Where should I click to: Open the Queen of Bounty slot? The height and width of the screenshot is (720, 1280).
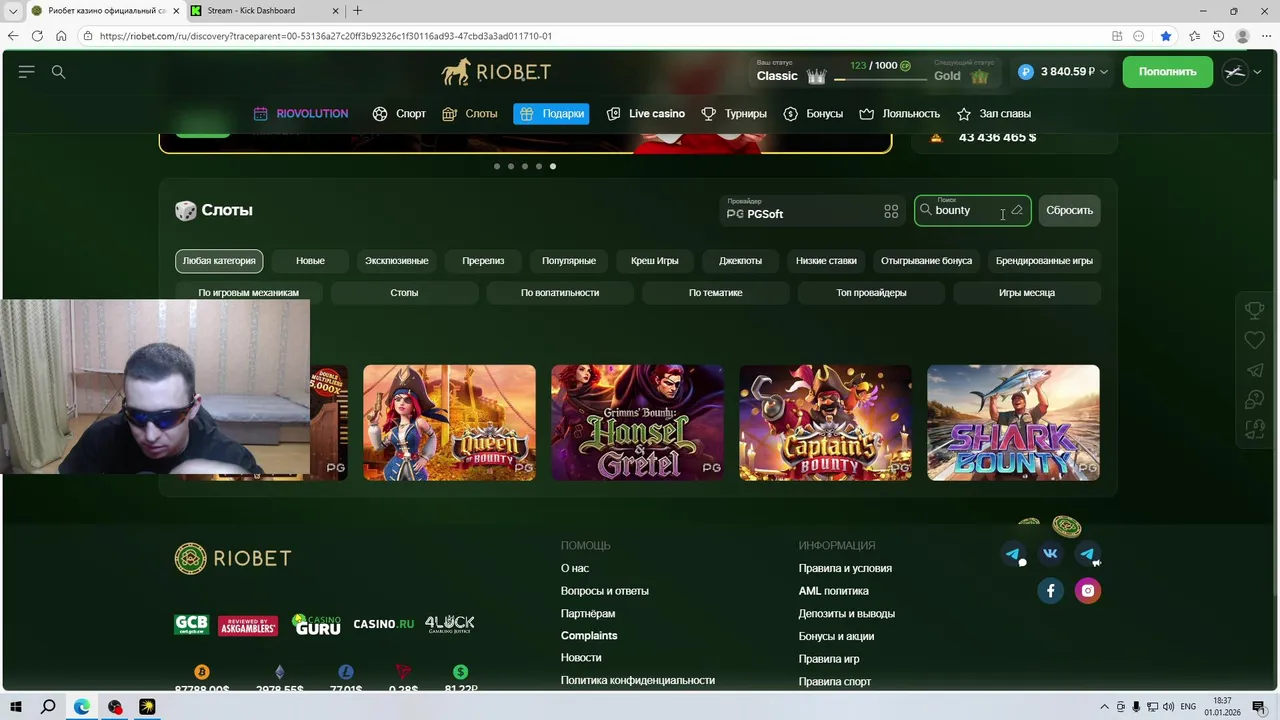tap(449, 423)
